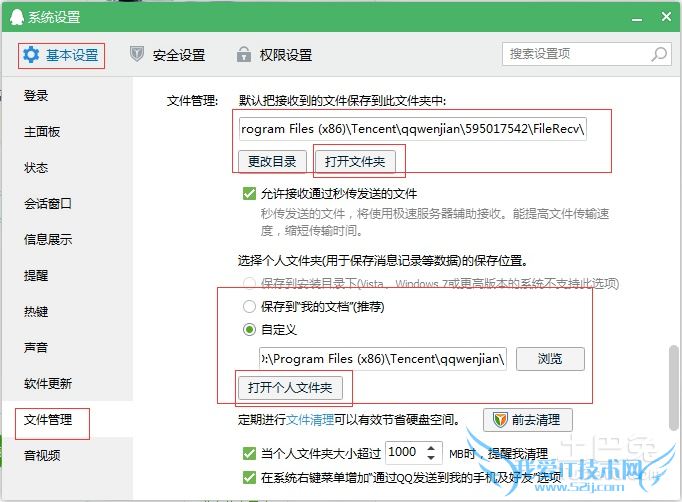Click the custom personal folder path field

click(383, 359)
